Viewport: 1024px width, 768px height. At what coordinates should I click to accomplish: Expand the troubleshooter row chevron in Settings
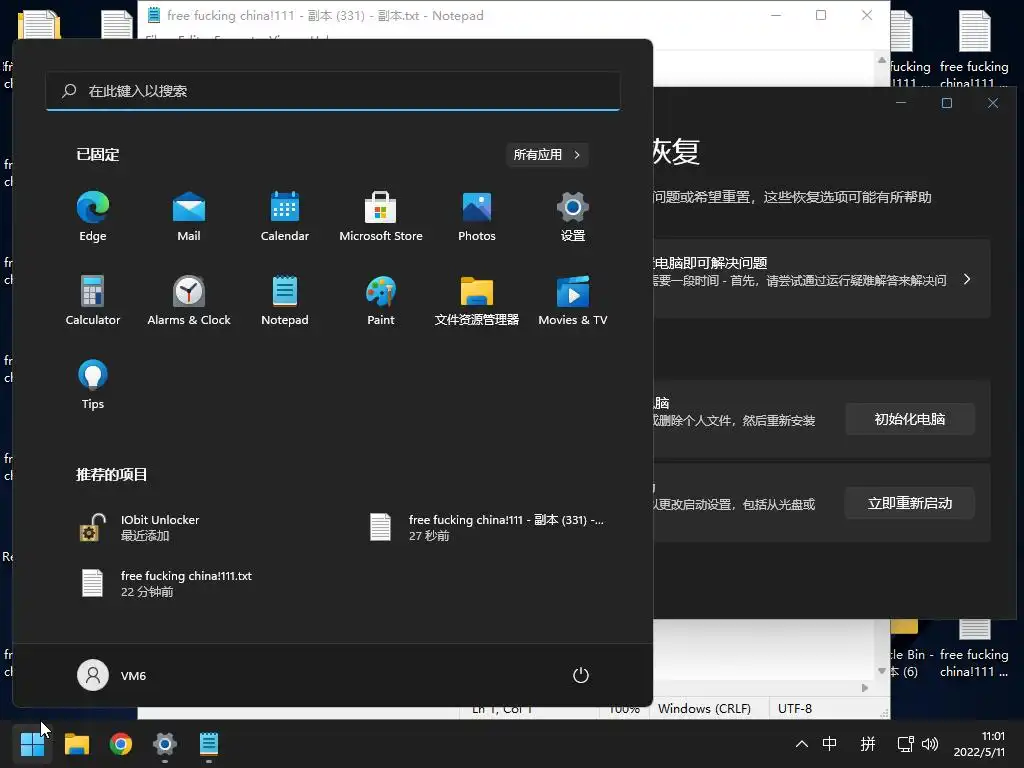tap(967, 280)
